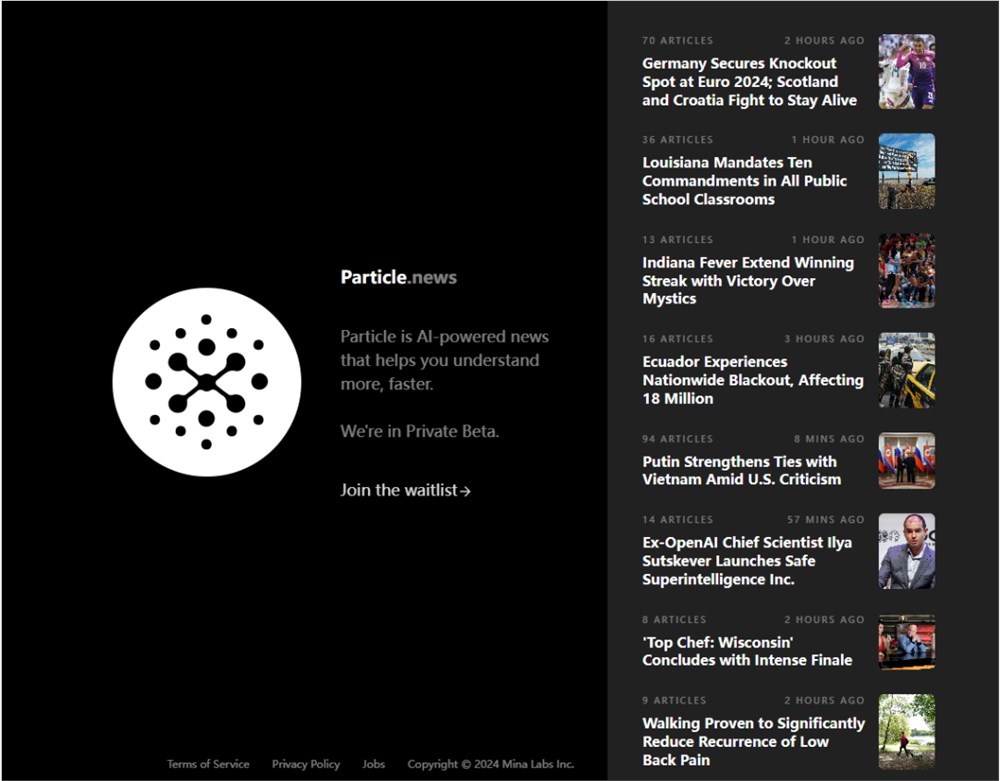
Task: Open the Ecuador Nationwide Blackout headline
Action: [753, 380]
